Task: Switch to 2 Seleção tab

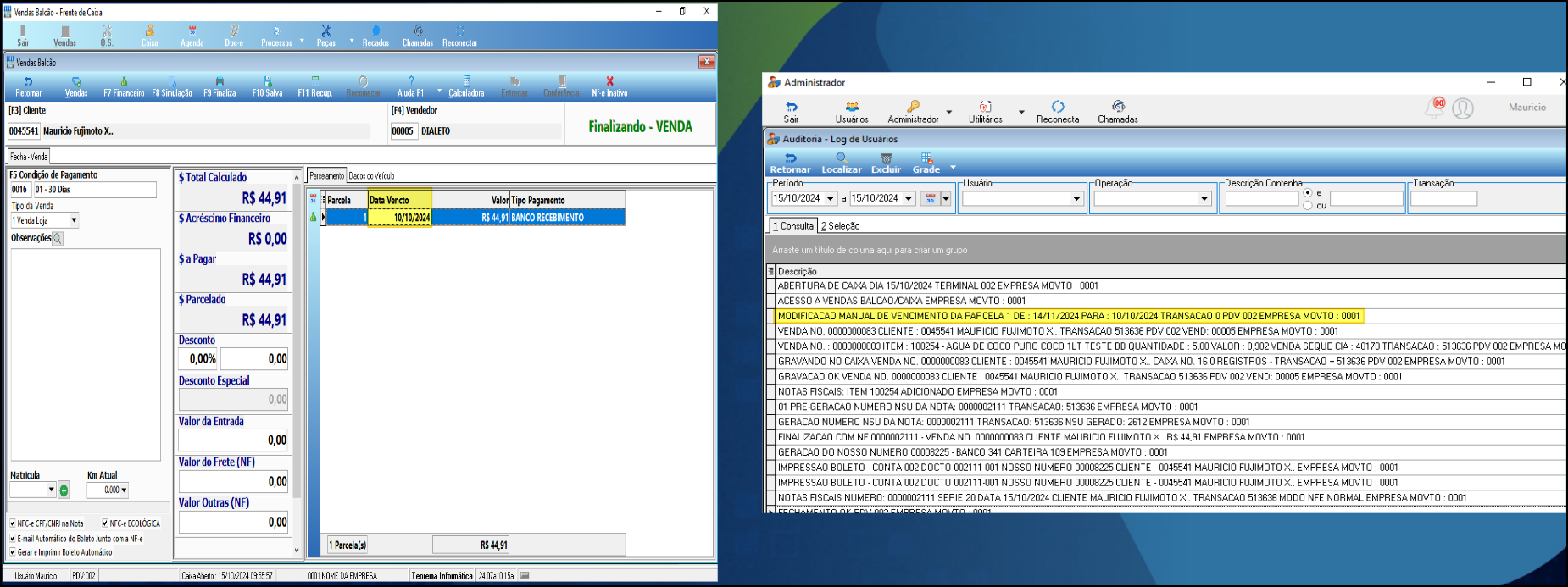Action: tap(840, 226)
